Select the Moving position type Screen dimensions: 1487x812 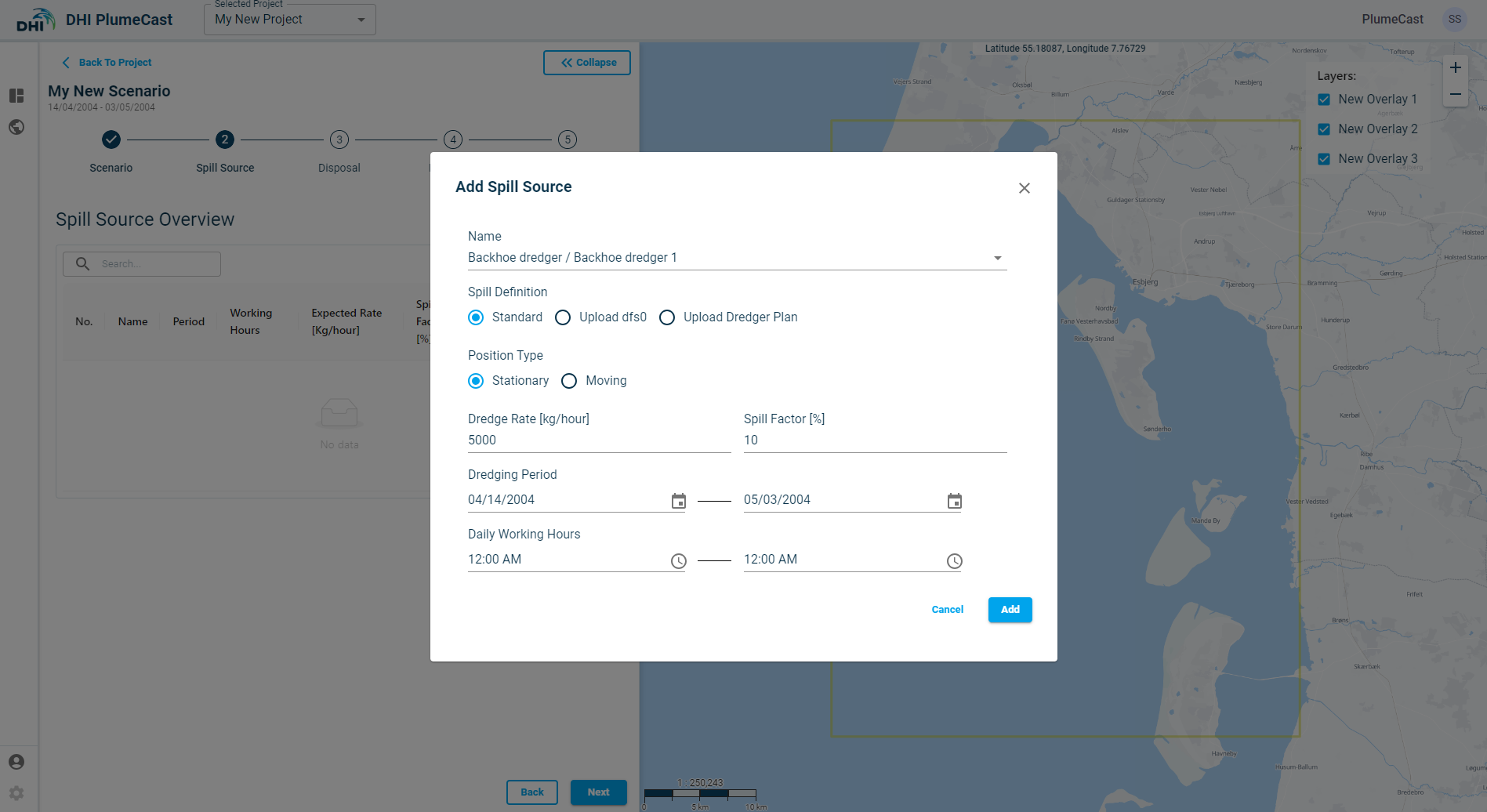[569, 381]
